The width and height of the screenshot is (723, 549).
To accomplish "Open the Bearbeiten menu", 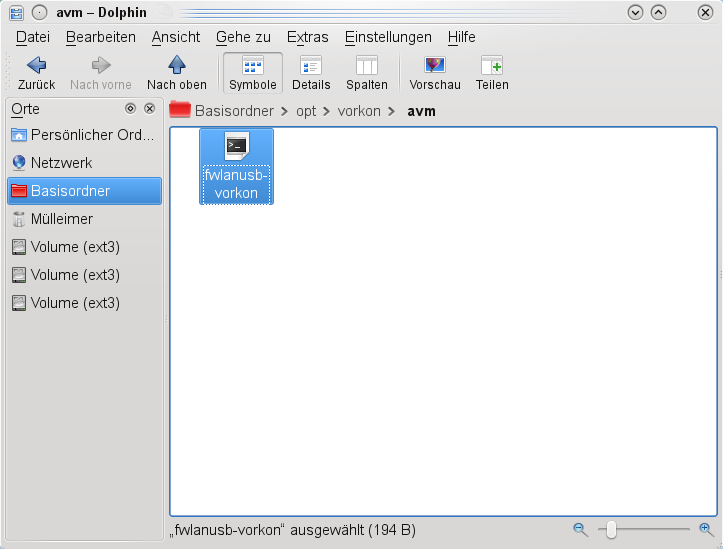I will click(x=101, y=37).
